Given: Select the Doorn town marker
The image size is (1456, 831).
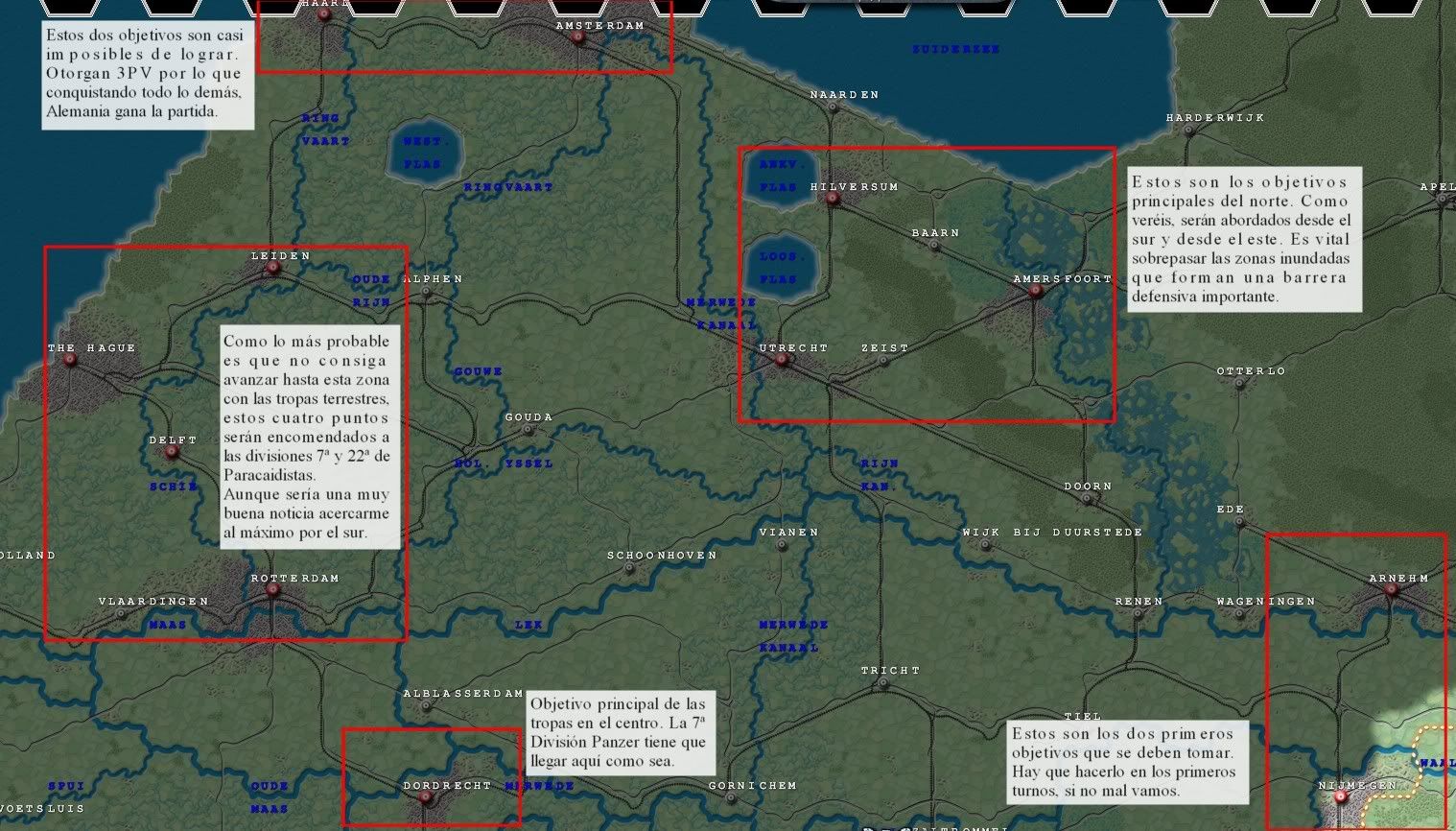Looking at the screenshot, I should (1087, 498).
